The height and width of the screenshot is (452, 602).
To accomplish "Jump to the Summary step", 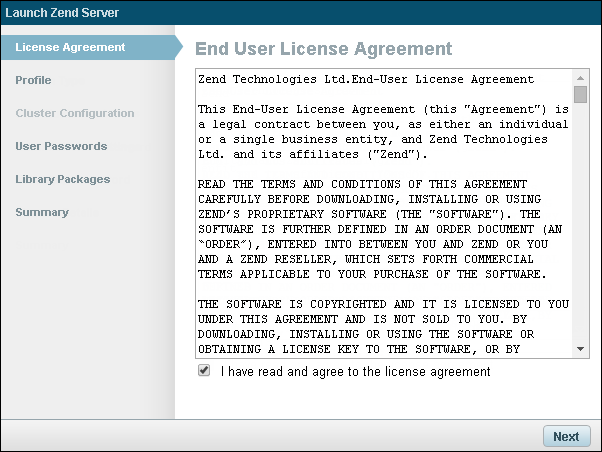I will (42, 212).
